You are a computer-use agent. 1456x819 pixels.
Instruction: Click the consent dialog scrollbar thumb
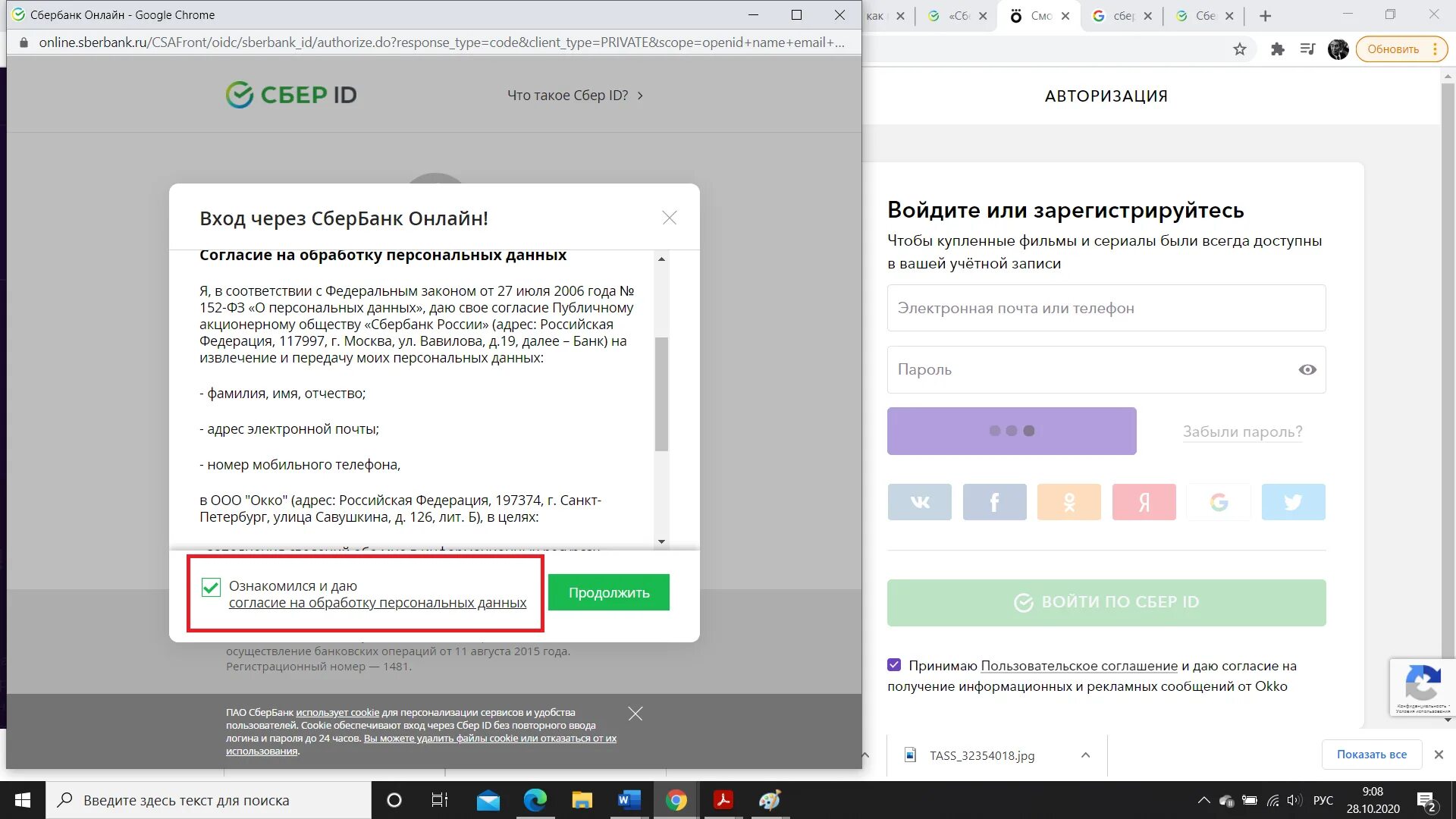point(661,394)
